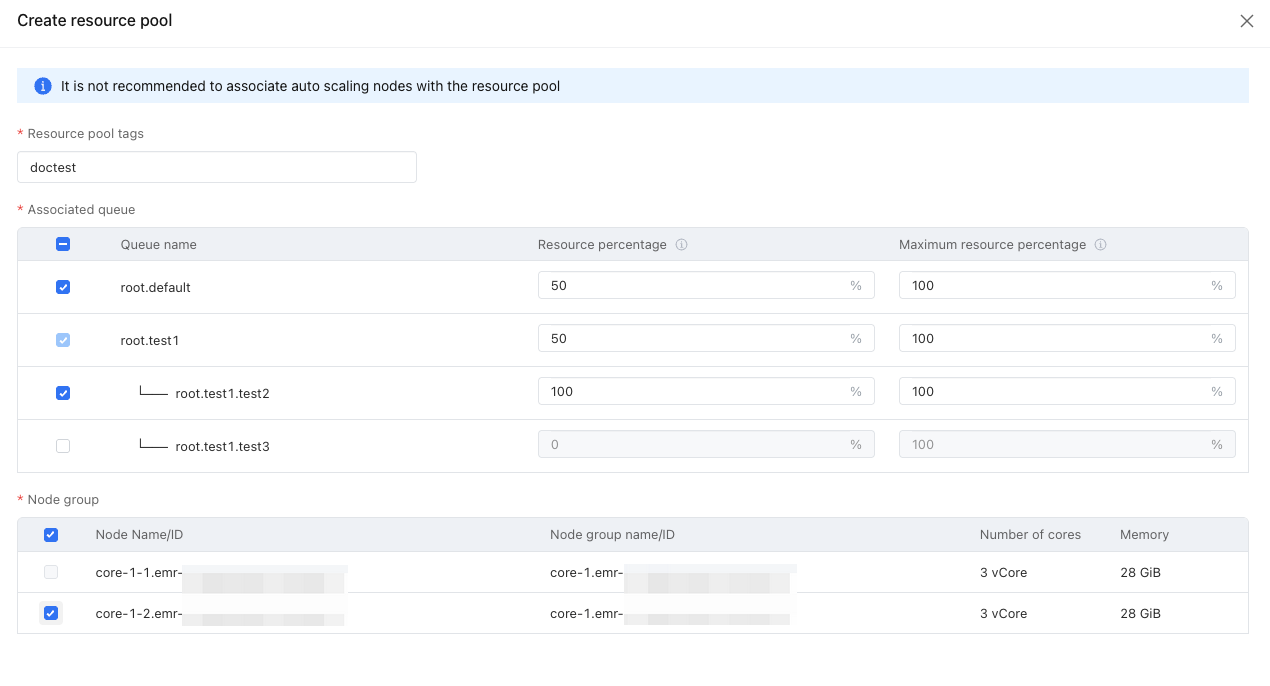Edit the root.default maximum resource percentage field
1270x686 pixels.
coord(1067,285)
